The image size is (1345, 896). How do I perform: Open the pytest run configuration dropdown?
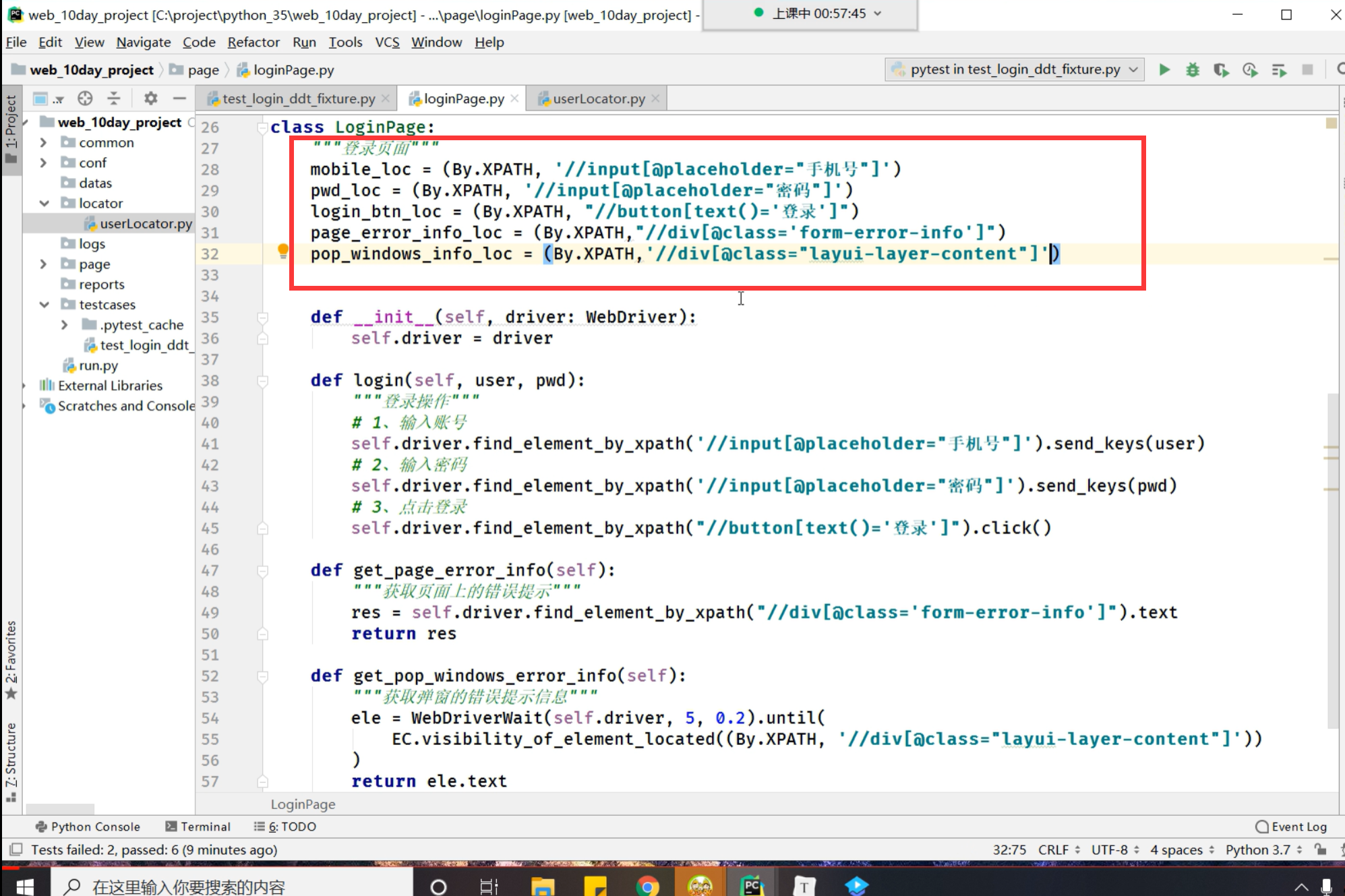(x=1015, y=69)
